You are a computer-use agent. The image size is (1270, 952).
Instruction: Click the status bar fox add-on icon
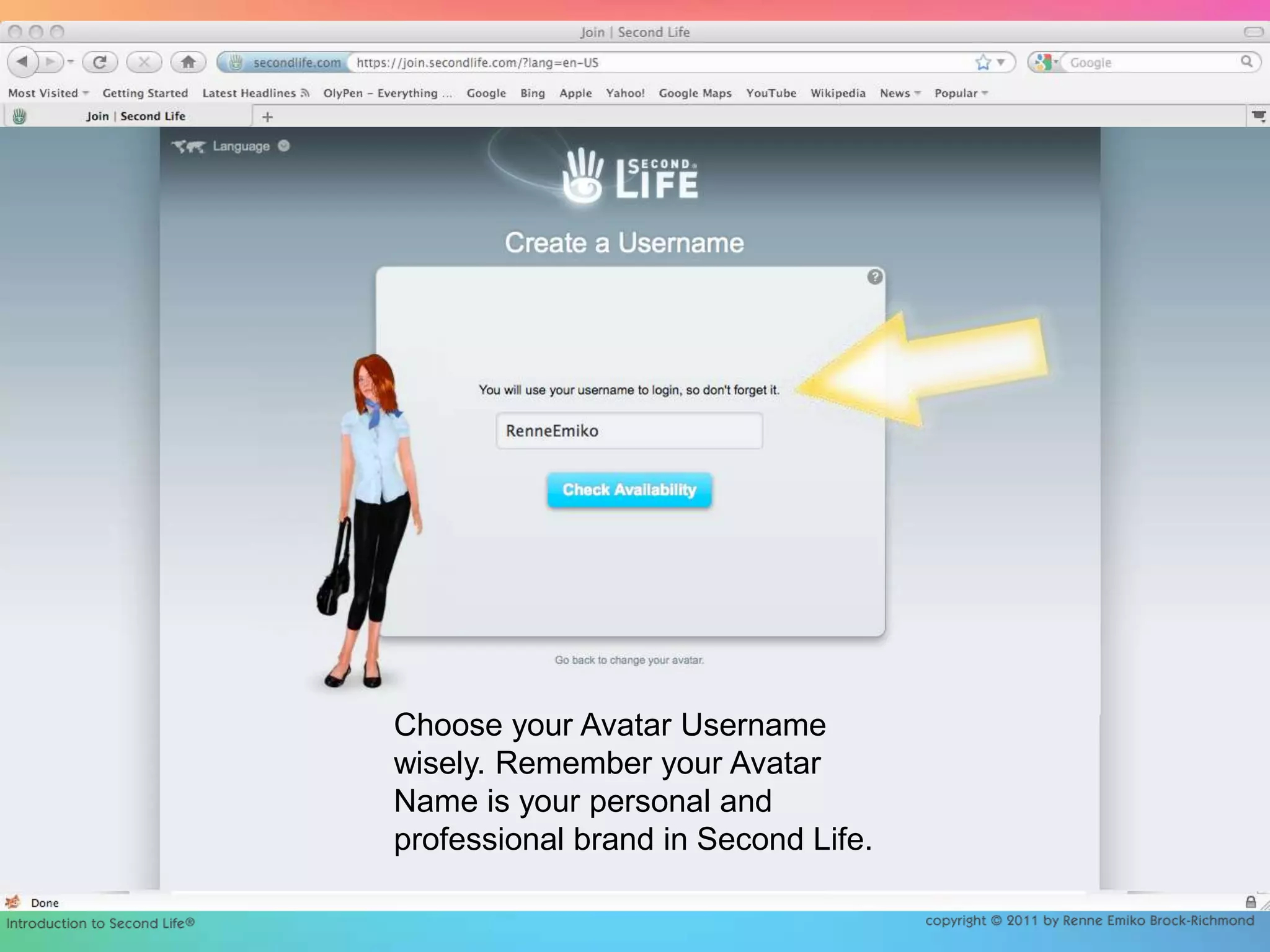tap(12, 902)
